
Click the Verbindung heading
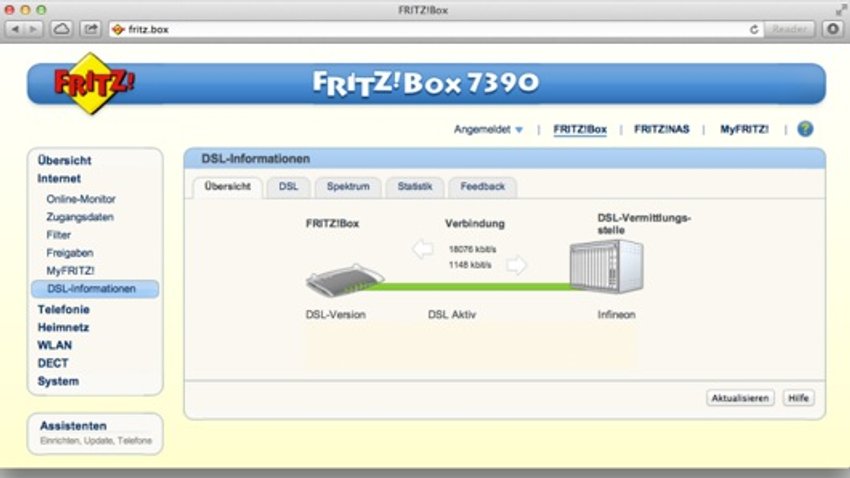475,223
